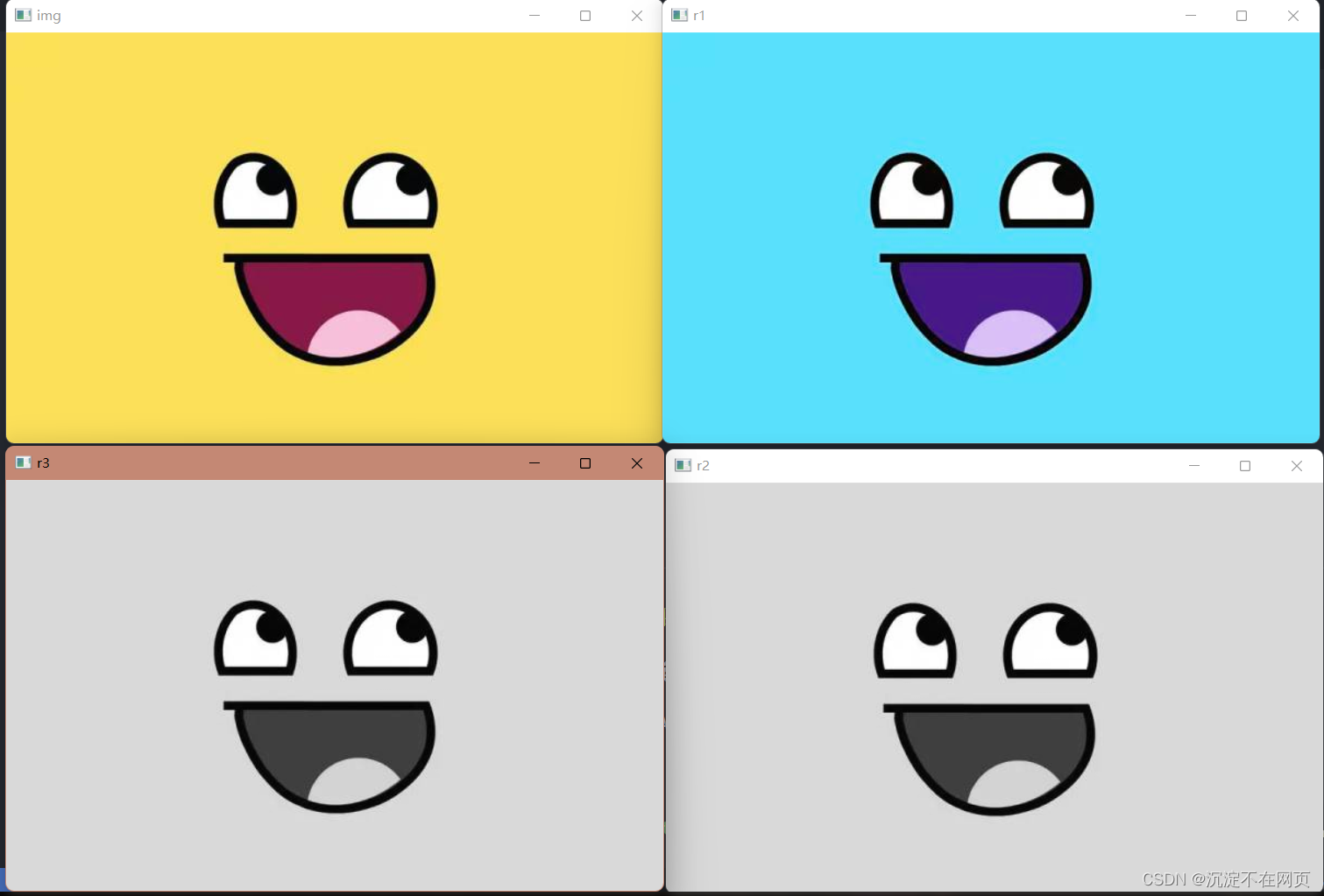Minimize the r1 window

pos(1191,16)
